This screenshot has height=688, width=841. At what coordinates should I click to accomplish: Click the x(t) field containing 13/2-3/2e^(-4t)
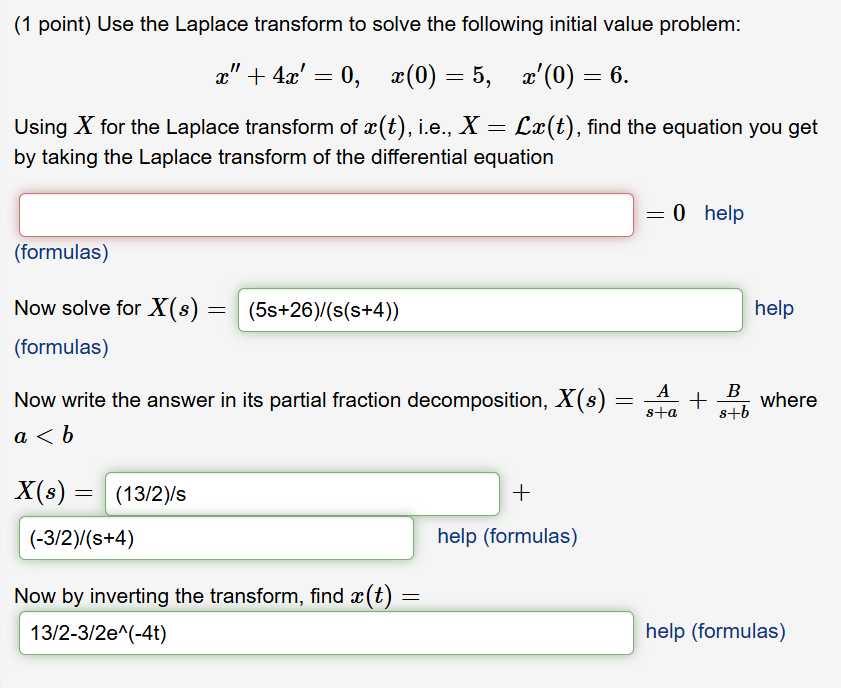[x=325, y=632]
